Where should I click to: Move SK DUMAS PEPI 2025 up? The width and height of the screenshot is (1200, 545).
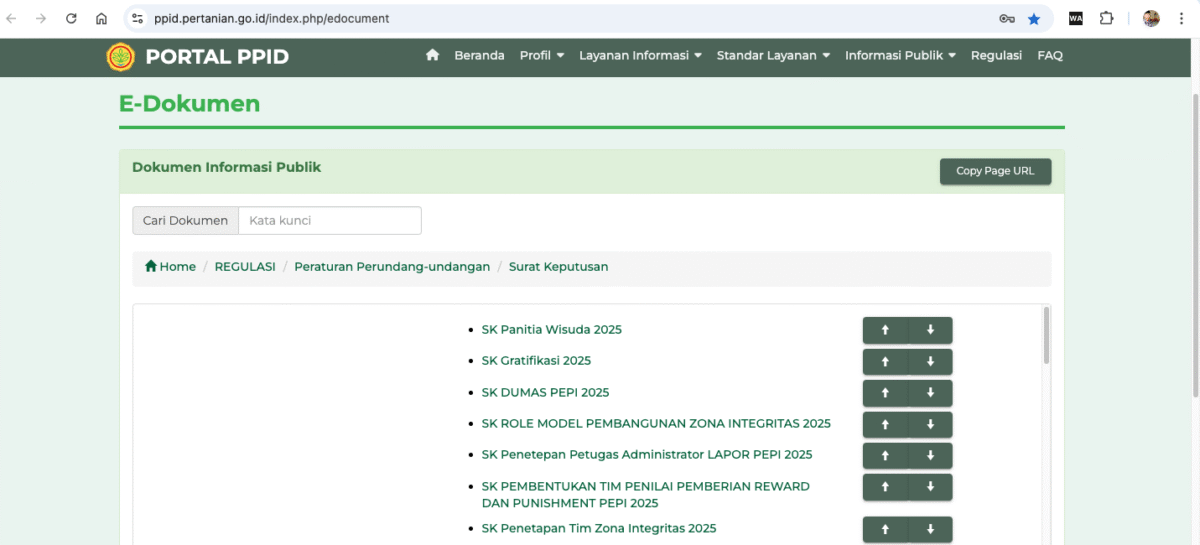click(x=885, y=393)
